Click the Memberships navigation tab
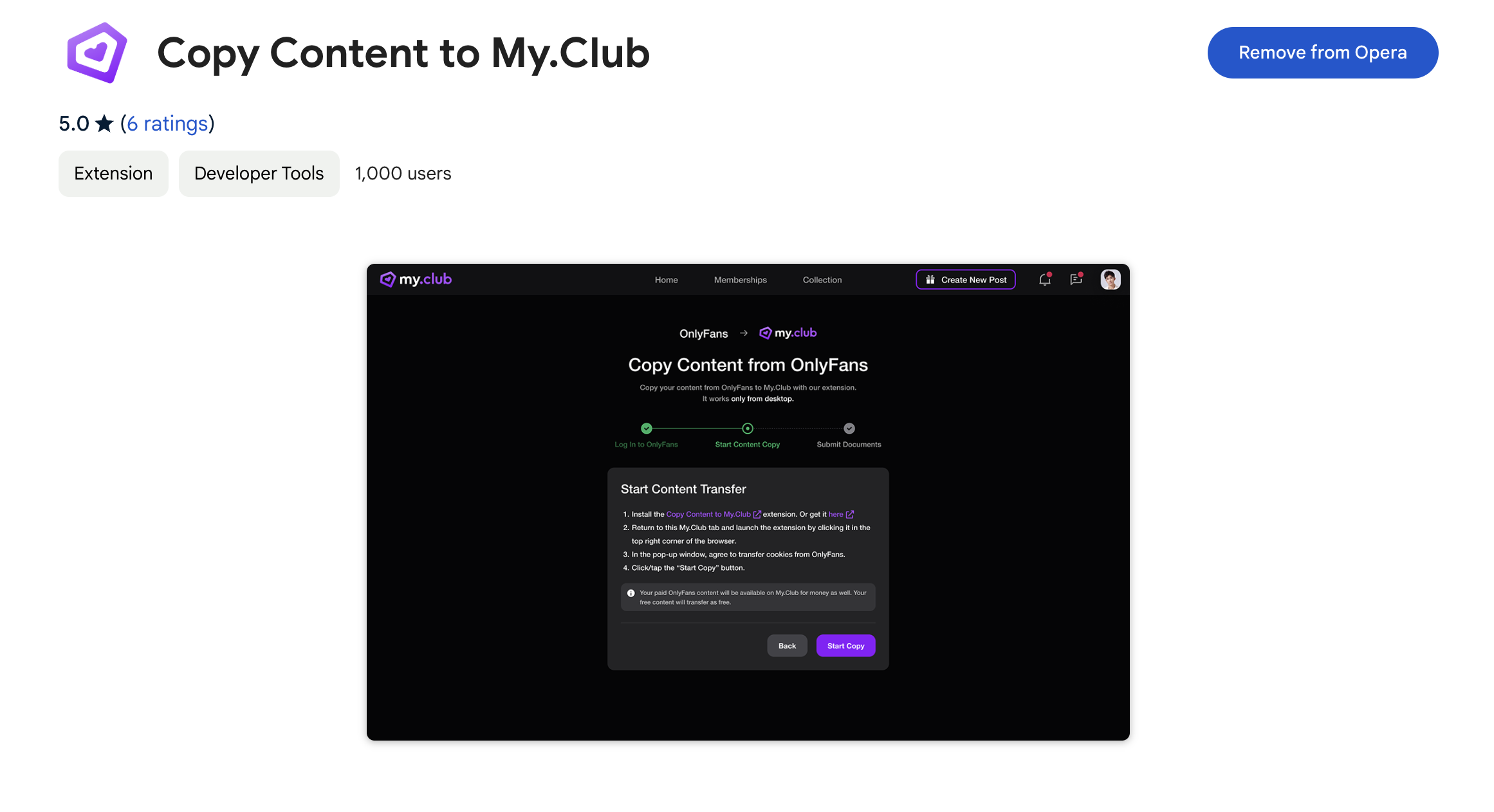This screenshot has height=812, width=1494. pyautogui.click(x=741, y=280)
